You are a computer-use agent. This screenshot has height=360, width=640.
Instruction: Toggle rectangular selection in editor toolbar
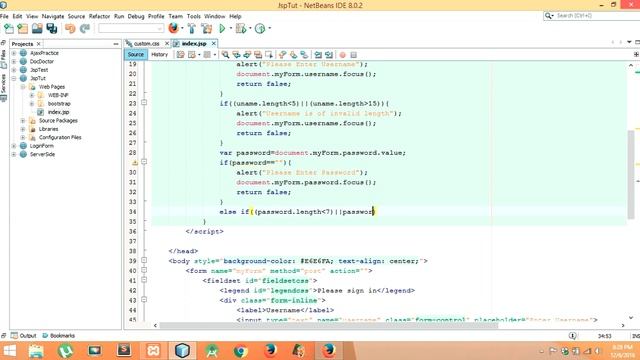click(x=269, y=55)
